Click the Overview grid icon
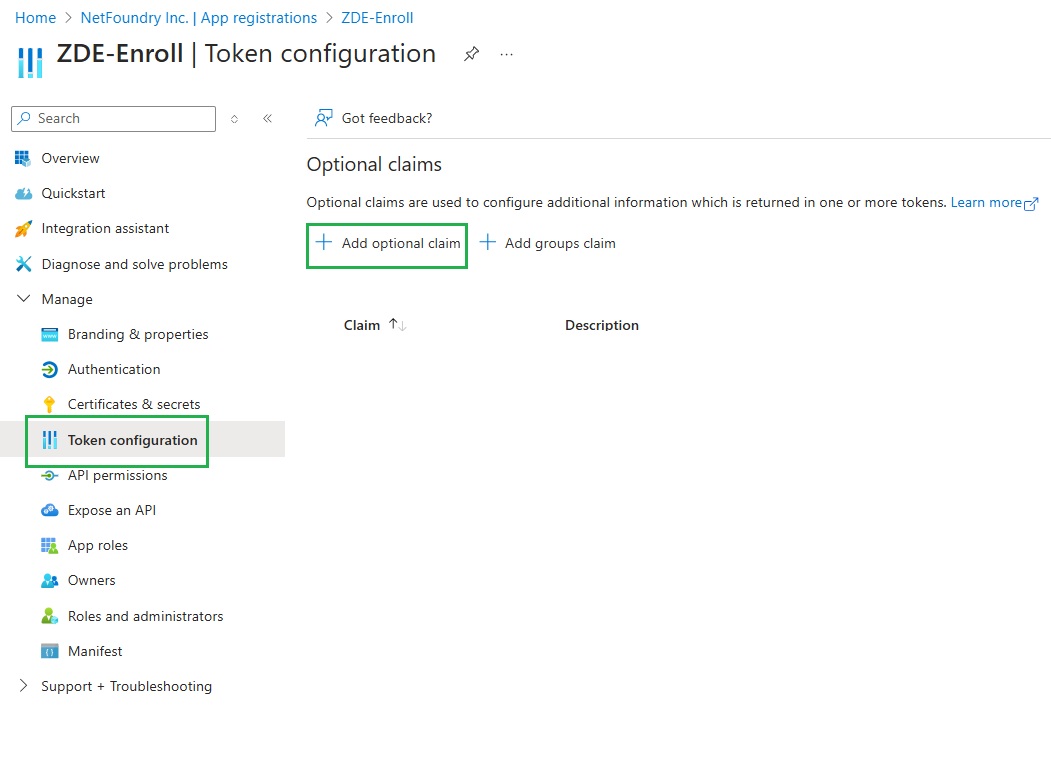Viewport: 1051px width, 763px height. 23,158
